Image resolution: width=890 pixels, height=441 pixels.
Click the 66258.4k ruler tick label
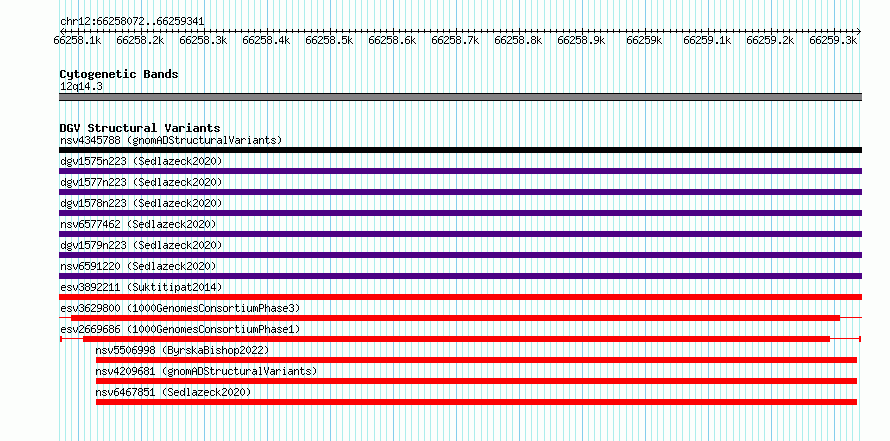pos(267,40)
